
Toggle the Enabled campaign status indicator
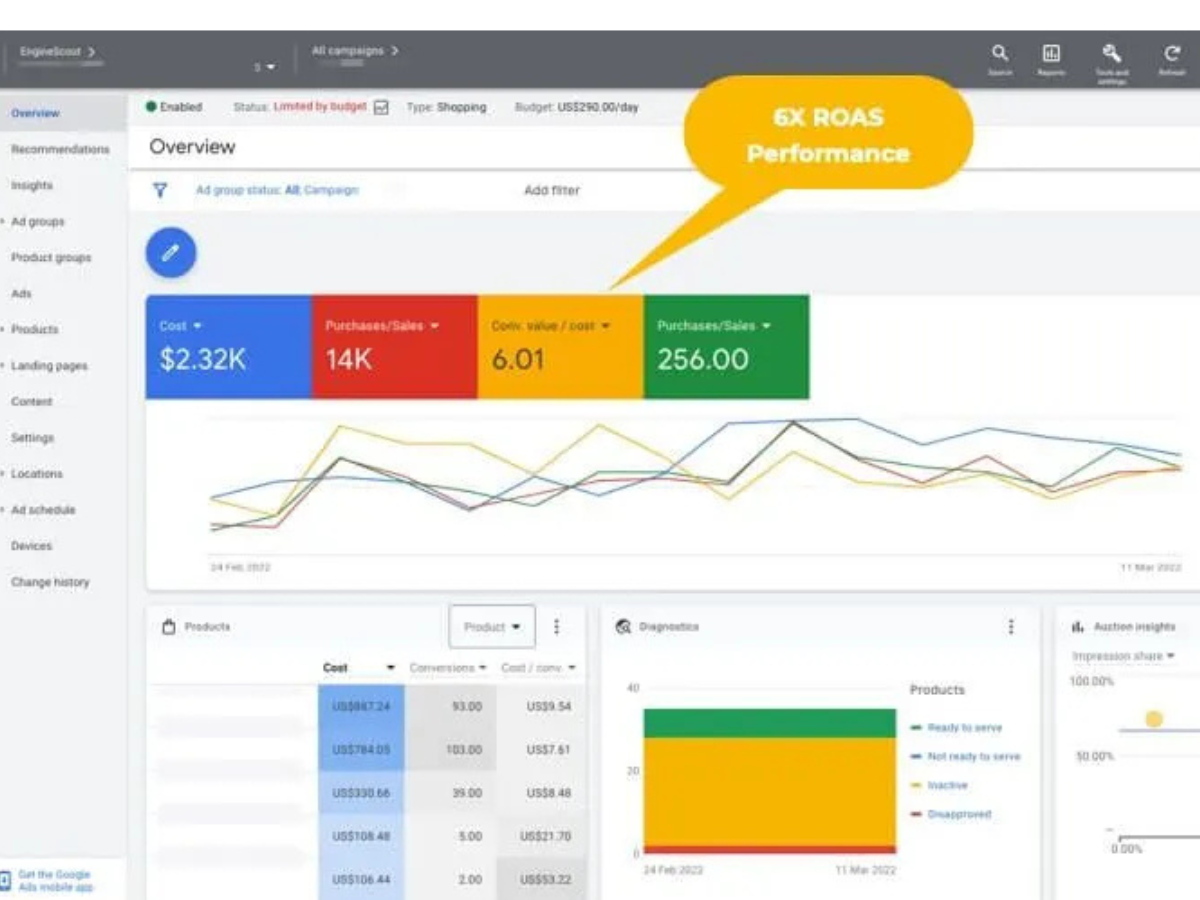152,107
